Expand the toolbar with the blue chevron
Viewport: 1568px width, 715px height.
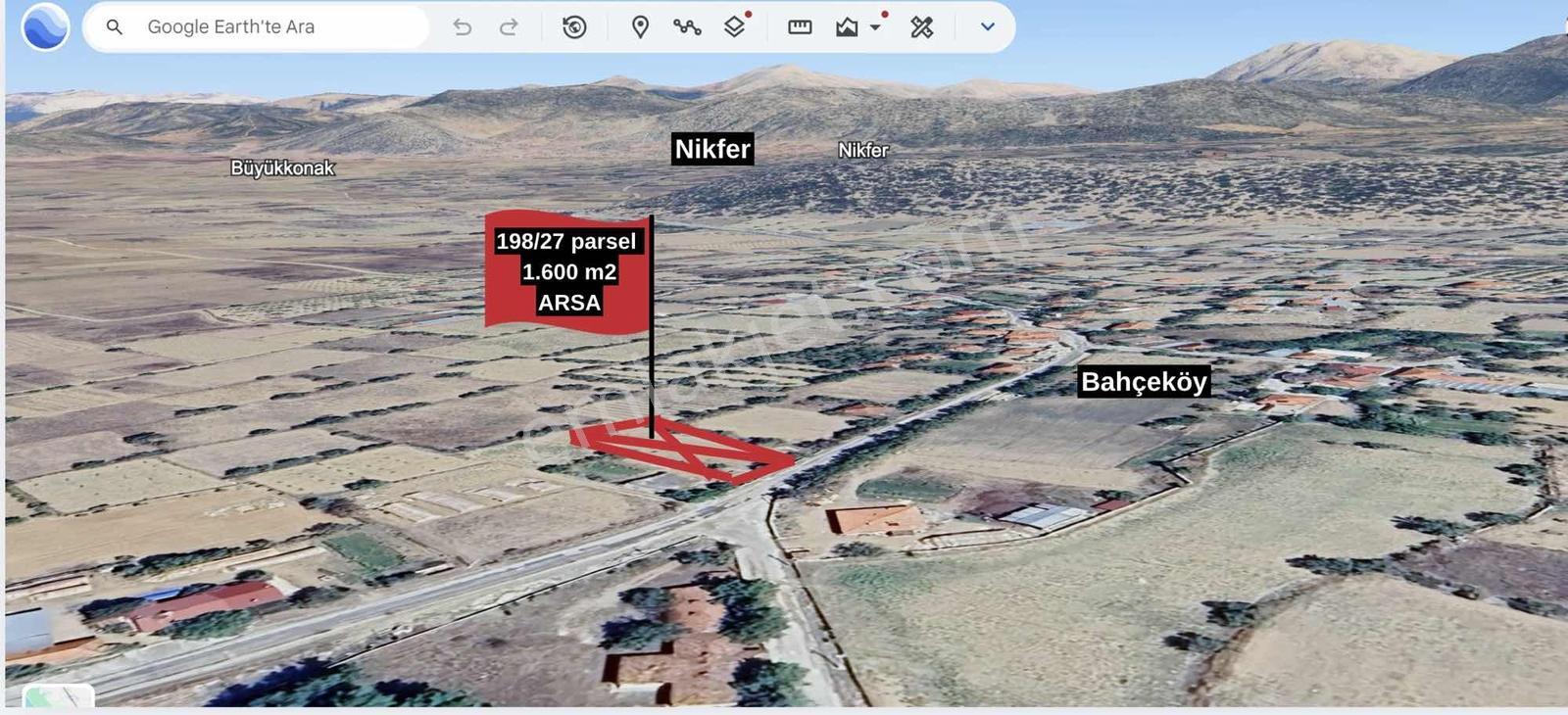[x=988, y=27]
